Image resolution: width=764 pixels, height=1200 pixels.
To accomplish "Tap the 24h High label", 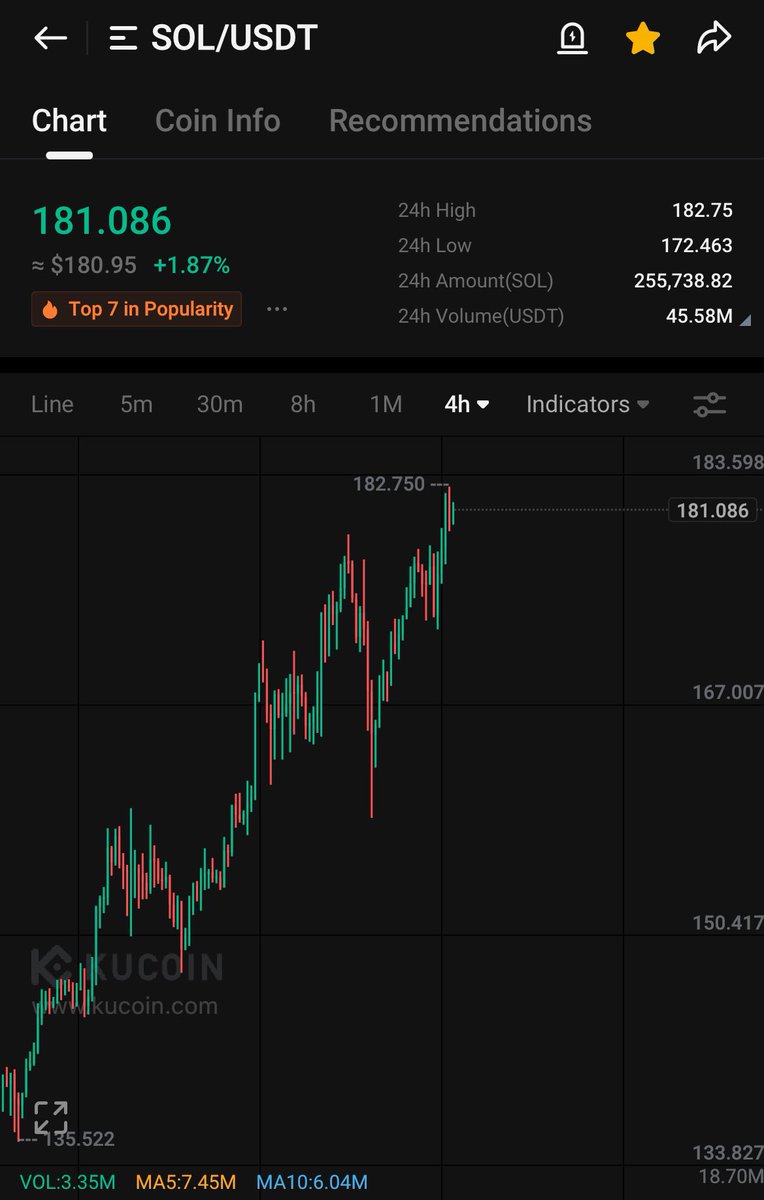I will 437,210.
